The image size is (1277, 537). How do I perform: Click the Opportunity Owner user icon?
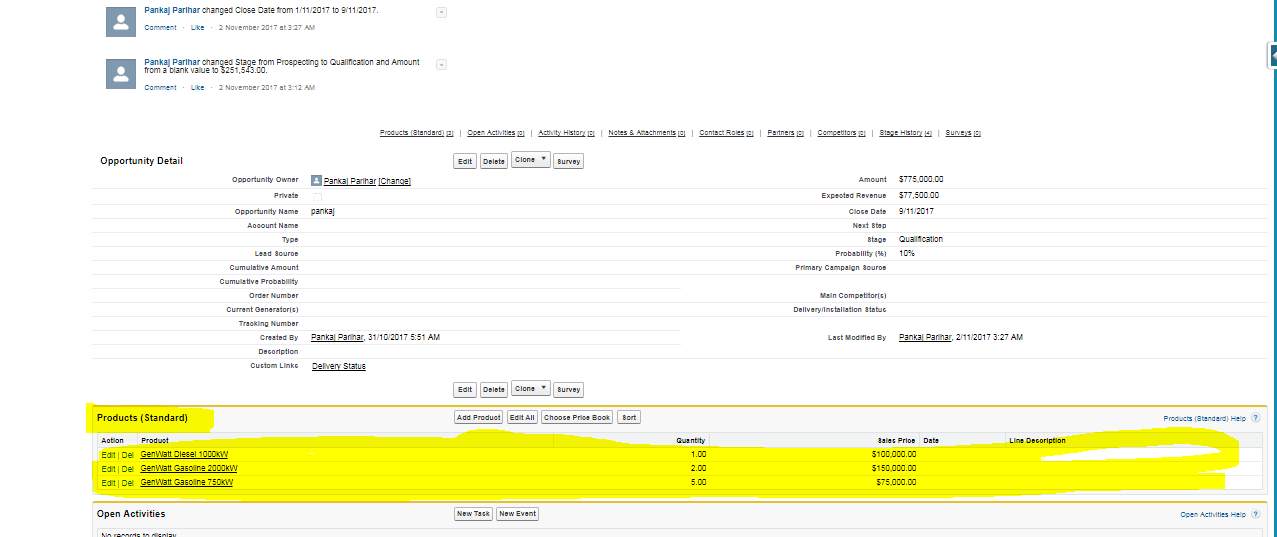tap(317, 180)
